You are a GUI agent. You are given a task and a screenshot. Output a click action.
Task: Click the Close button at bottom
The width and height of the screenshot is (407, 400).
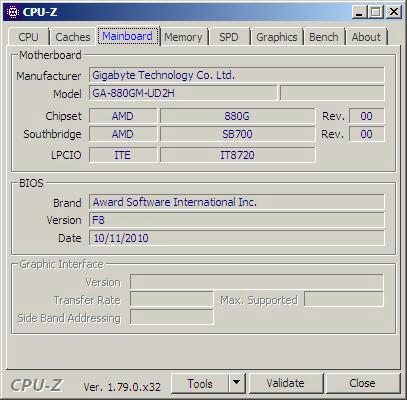(x=362, y=383)
